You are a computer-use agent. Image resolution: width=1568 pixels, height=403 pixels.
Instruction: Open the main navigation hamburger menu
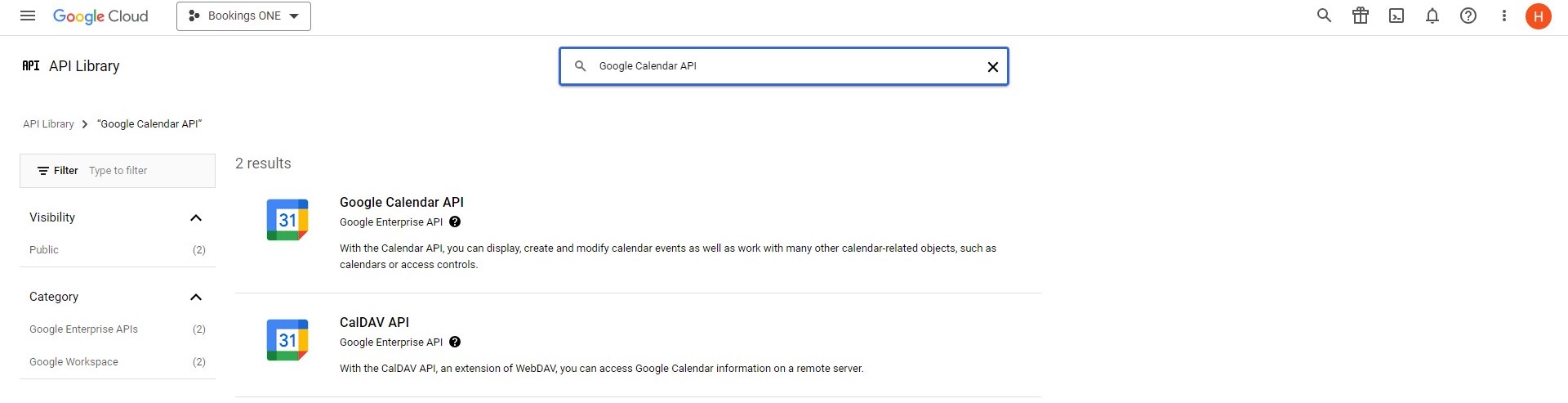coord(28,16)
